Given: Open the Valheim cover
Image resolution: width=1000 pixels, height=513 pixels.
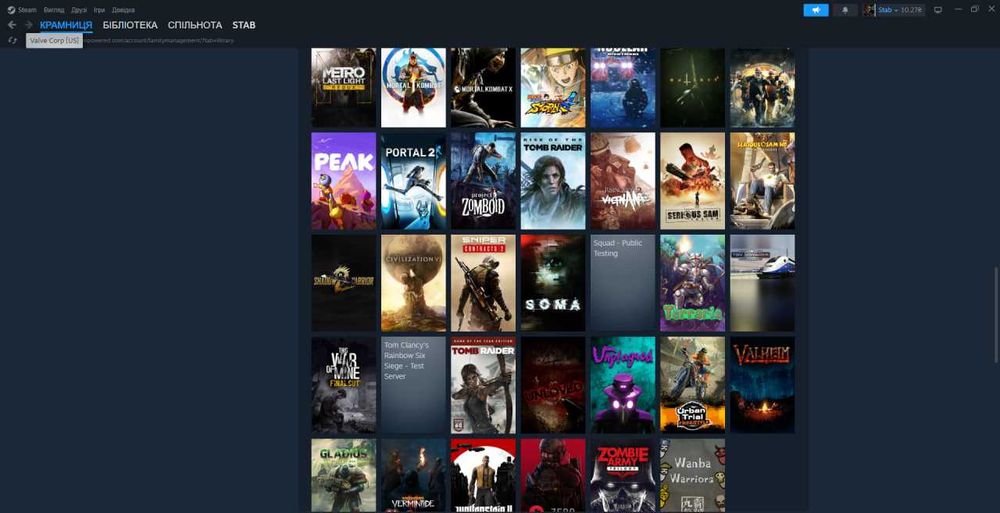Looking at the screenshot, I should (x=763, y=385).
